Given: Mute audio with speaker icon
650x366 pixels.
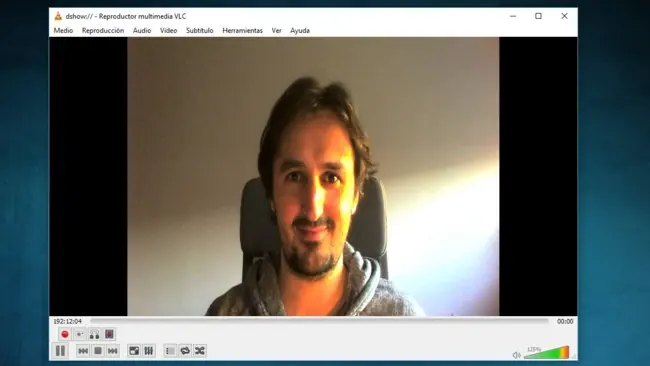Looking at the screenshot, I should pos(516,355).
